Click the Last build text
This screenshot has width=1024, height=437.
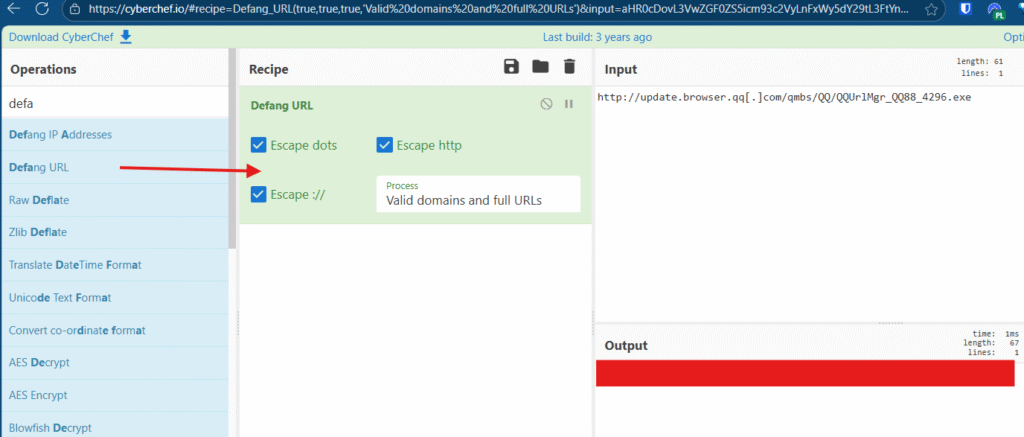click(x=597, y=37)
